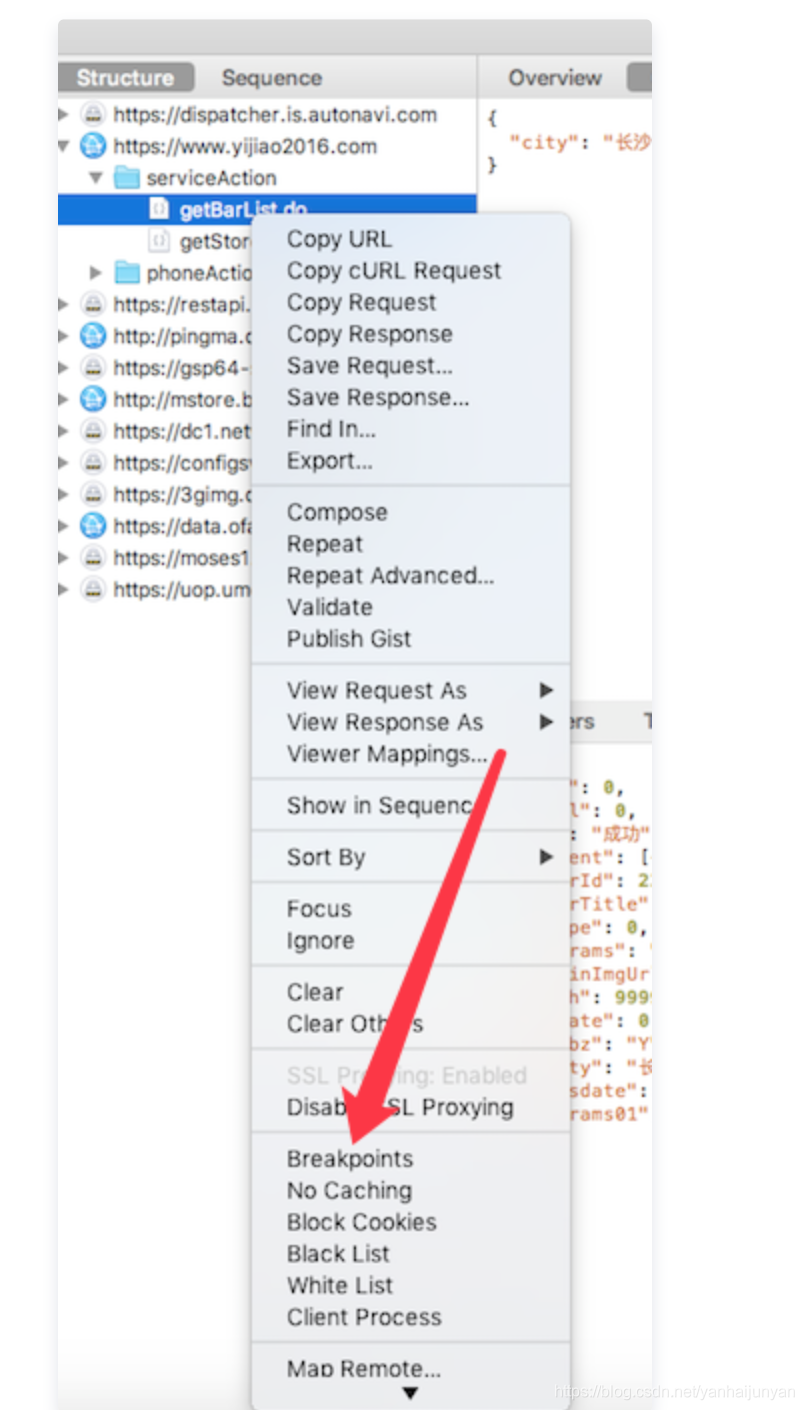
Task: Switch to the Sequence tab
Action: pyautogui.click(x=271, y=78)
